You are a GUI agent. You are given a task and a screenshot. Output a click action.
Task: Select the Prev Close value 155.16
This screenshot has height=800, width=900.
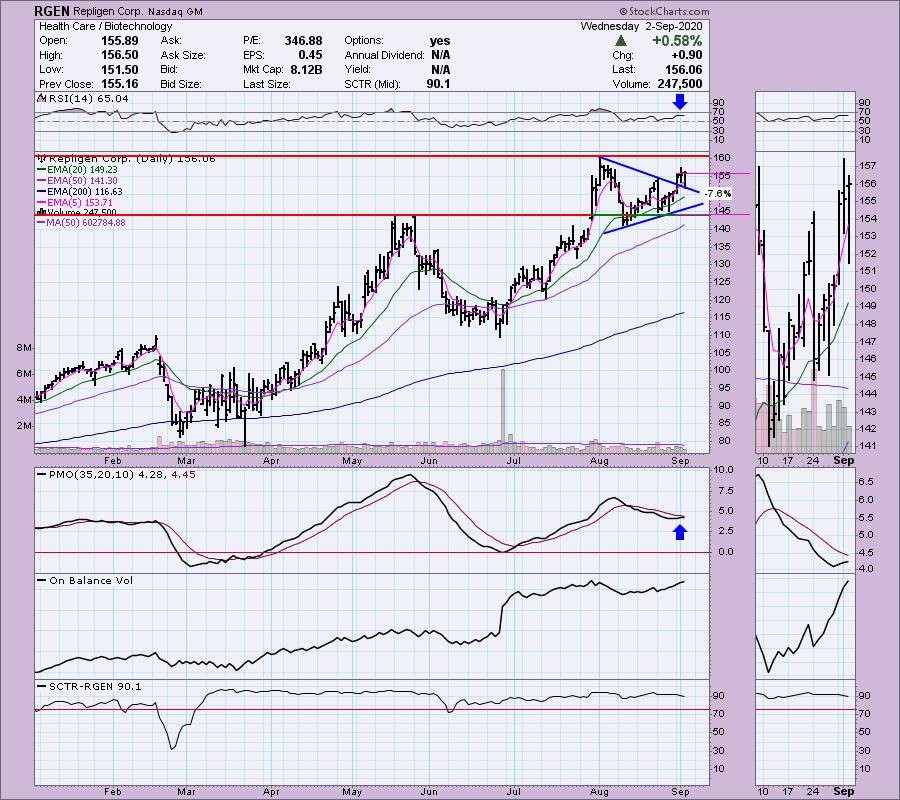(x=119, y=84)
